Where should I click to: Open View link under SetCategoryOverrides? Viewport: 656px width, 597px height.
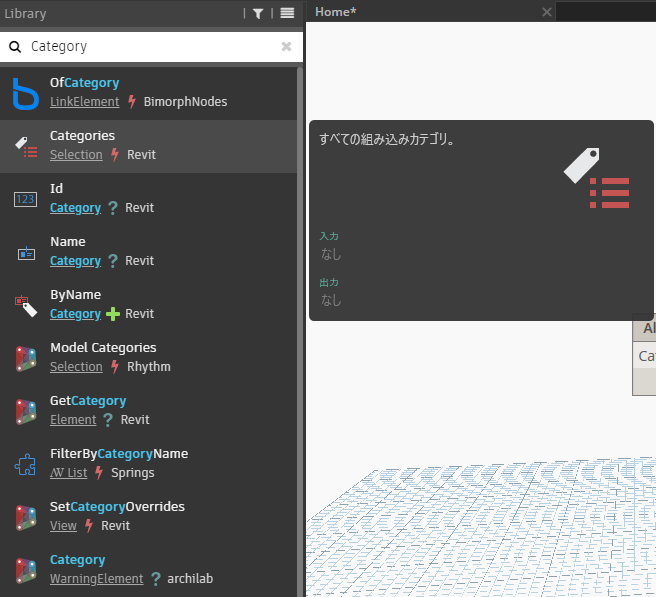coord(63,526)
